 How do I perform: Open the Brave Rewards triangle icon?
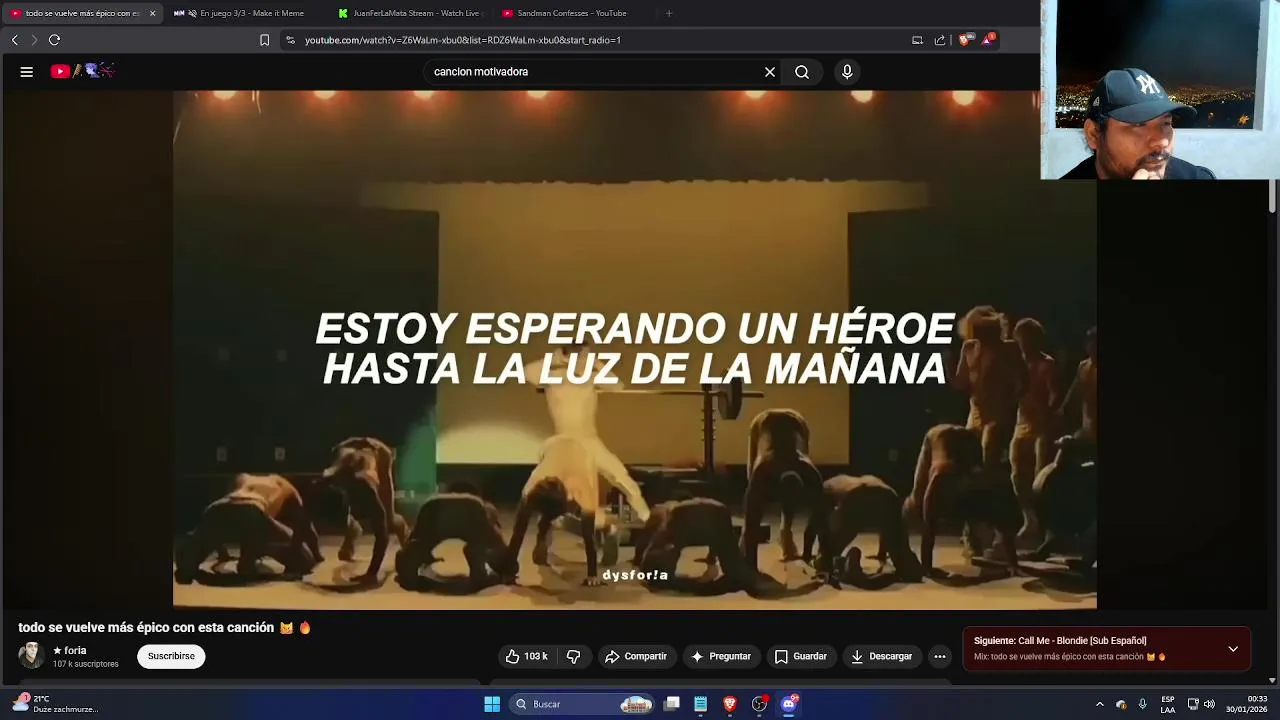coord(988,40)
